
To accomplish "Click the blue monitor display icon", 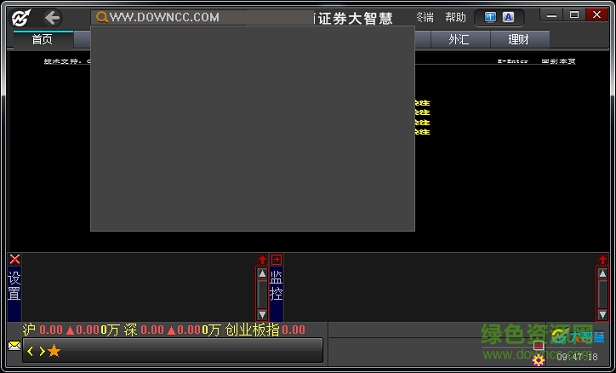I will 490,17.
